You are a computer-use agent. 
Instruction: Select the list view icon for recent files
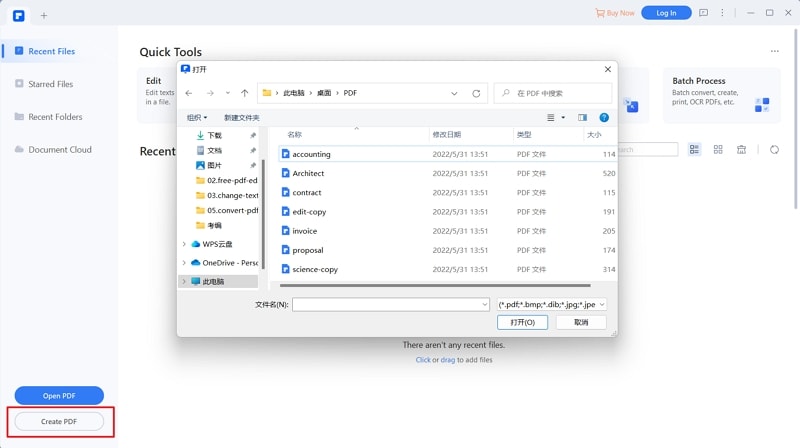click(x=695, y=150)
